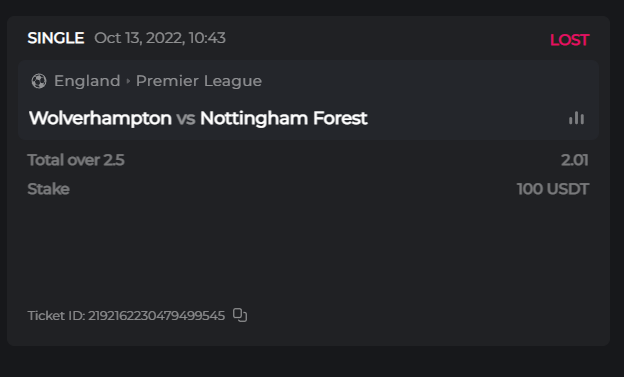Click the LOST status label
624x377 pixels.
(x=569, y=40)
